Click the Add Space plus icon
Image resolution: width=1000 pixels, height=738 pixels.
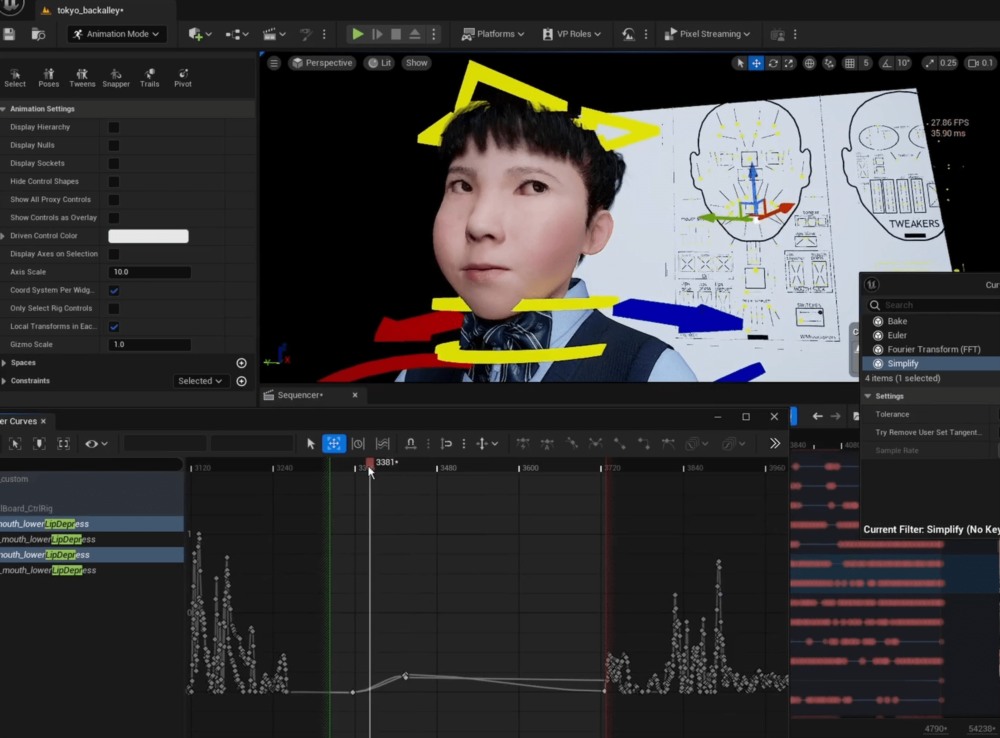(241, 363)
